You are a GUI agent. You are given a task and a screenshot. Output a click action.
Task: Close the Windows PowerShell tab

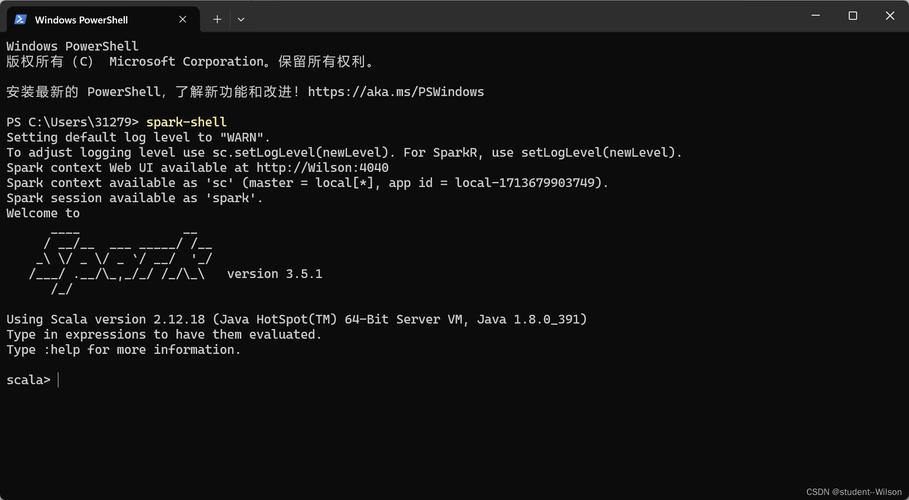pyautogui.click(x=183, y=19)
